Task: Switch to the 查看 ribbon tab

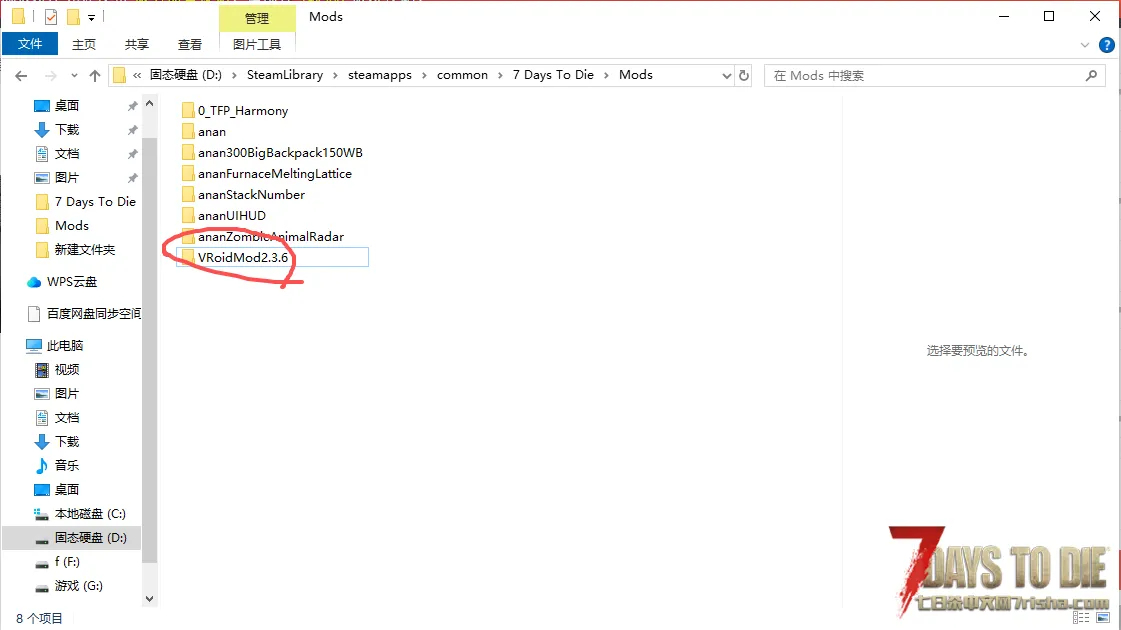Action: pos(190,44)
